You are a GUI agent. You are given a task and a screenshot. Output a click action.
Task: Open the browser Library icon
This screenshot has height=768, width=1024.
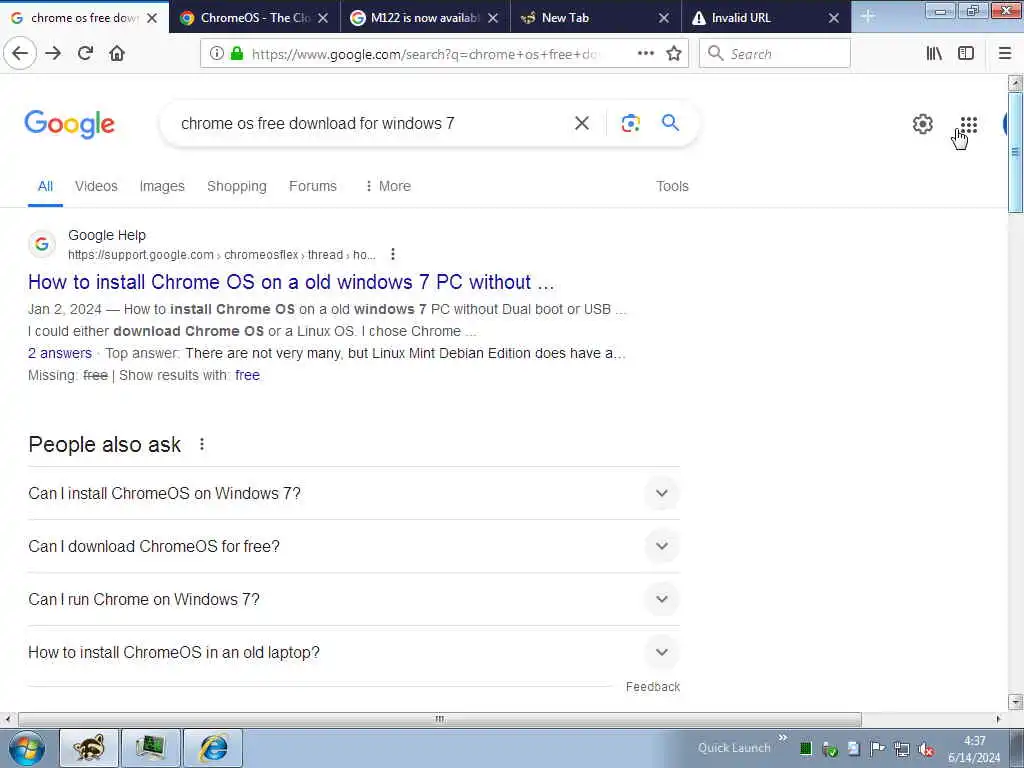coord(934,54)
